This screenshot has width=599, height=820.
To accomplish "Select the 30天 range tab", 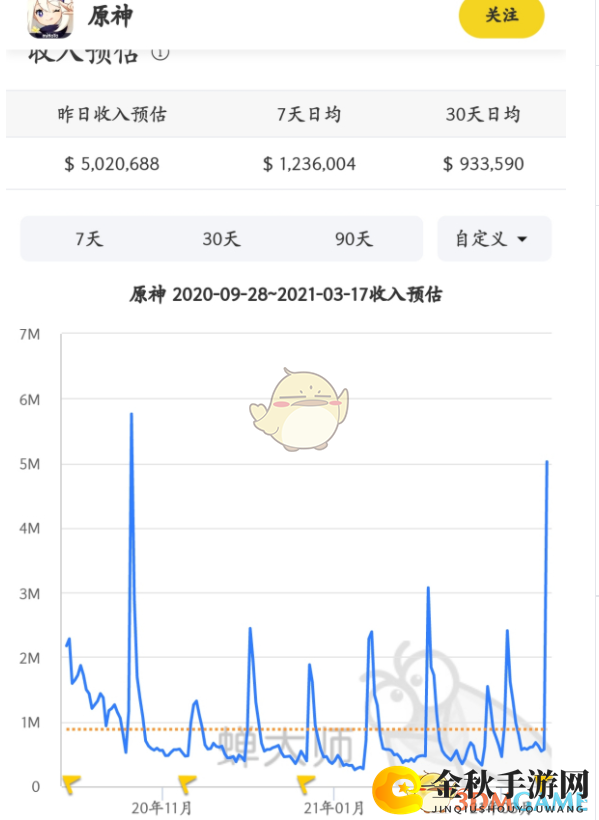I will pyautogui.click(x=221, y=239).
